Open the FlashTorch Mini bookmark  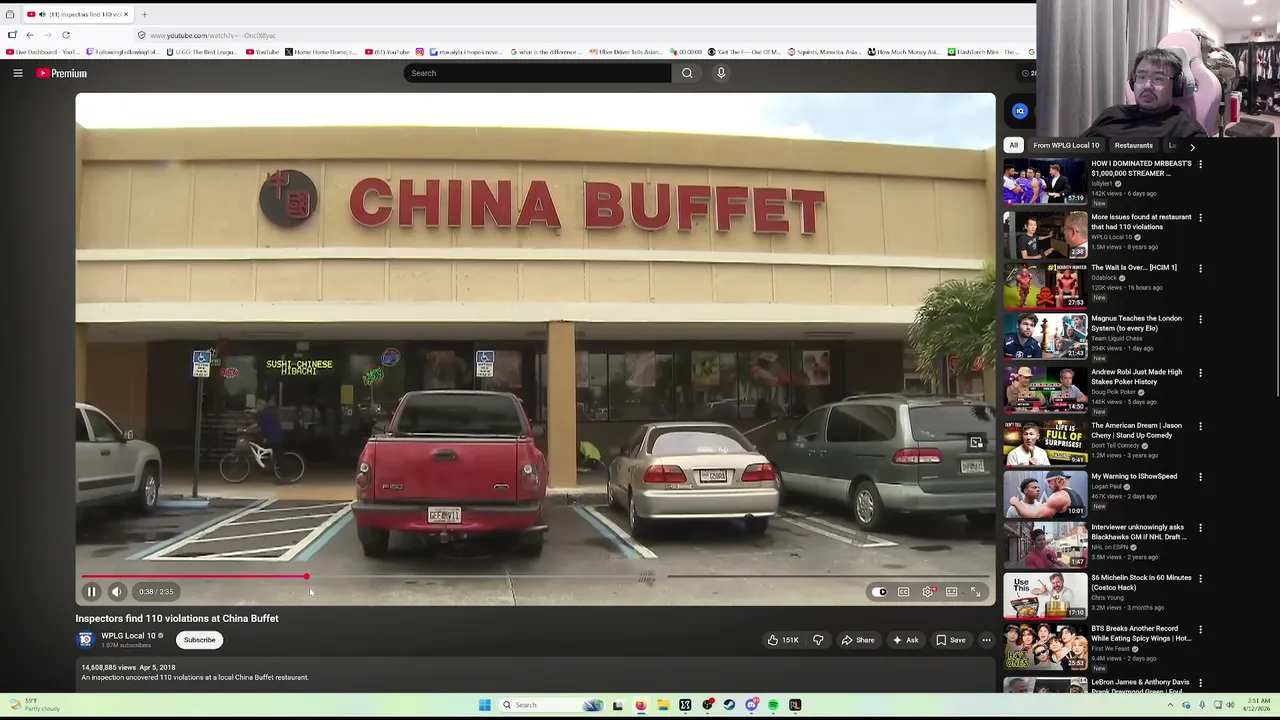click(x=984, y=52)
